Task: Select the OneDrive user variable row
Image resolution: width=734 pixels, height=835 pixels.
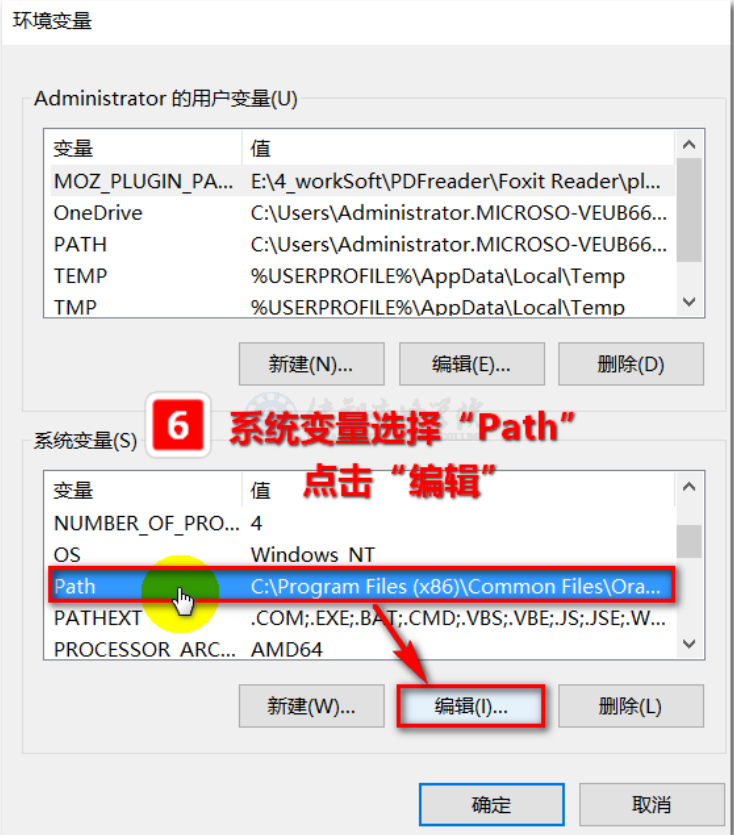Action: point(362,213)
